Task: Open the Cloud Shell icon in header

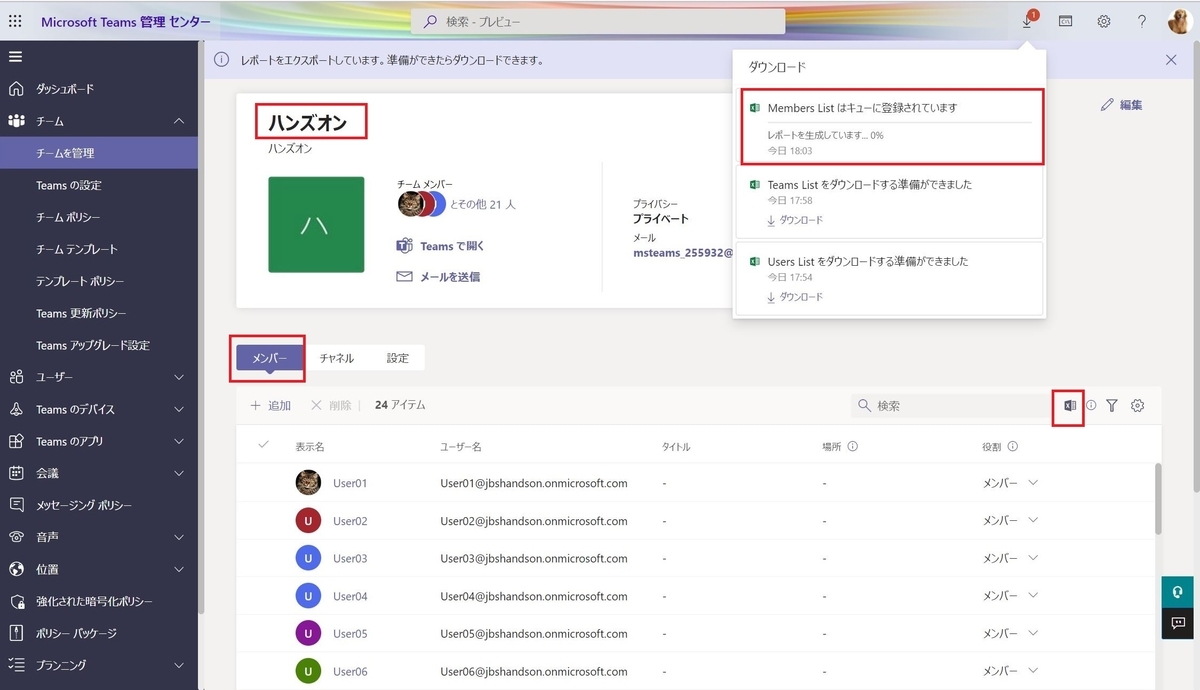Action: click(1066, 21)
